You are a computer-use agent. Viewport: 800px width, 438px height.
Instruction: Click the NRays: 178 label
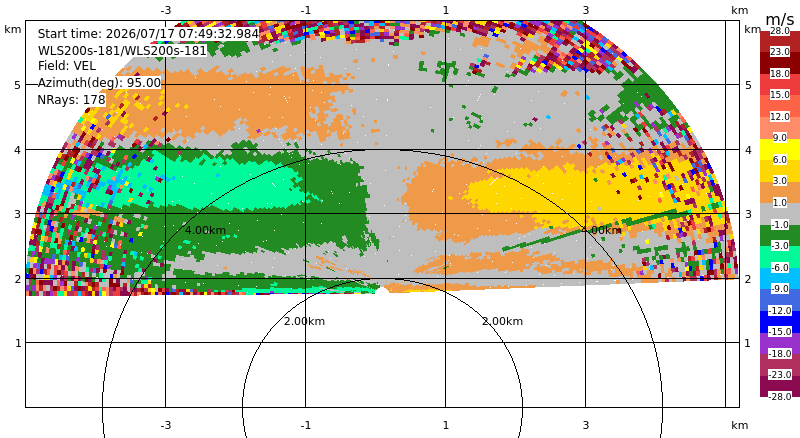(71, 100)
